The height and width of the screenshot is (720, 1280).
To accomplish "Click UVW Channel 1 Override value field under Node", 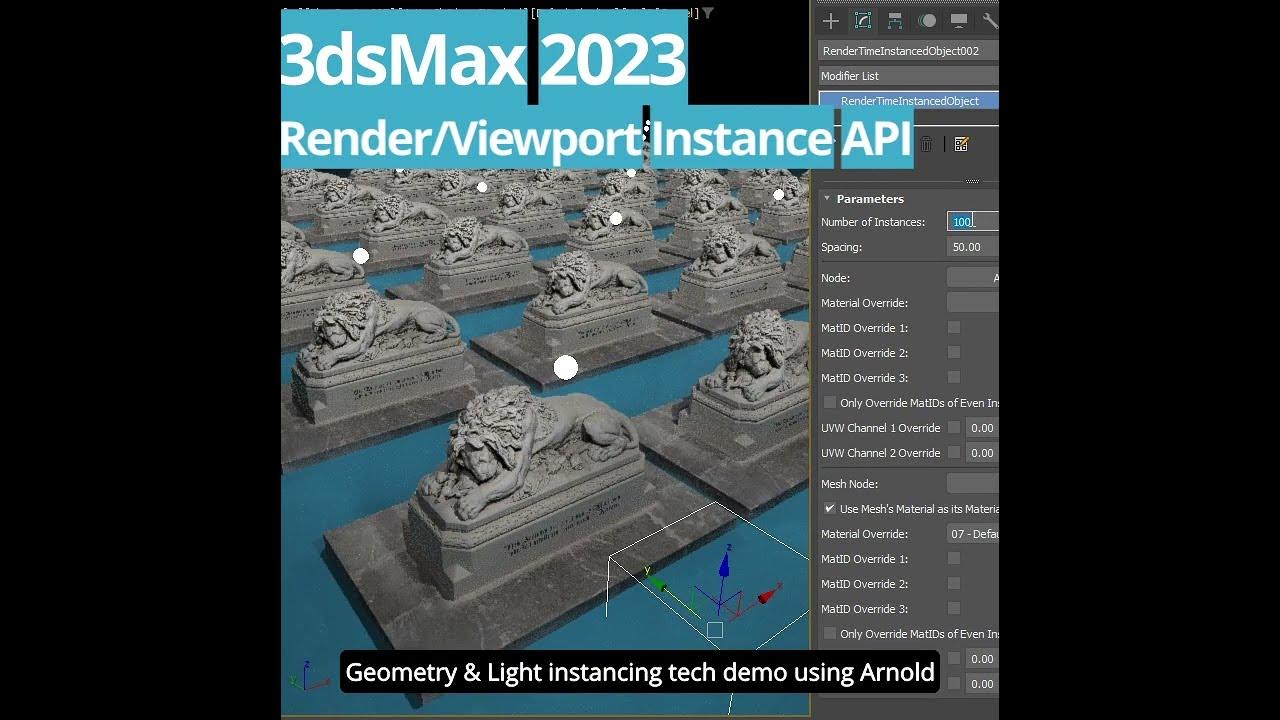I will pyautogui.click(x=983, y=428).
